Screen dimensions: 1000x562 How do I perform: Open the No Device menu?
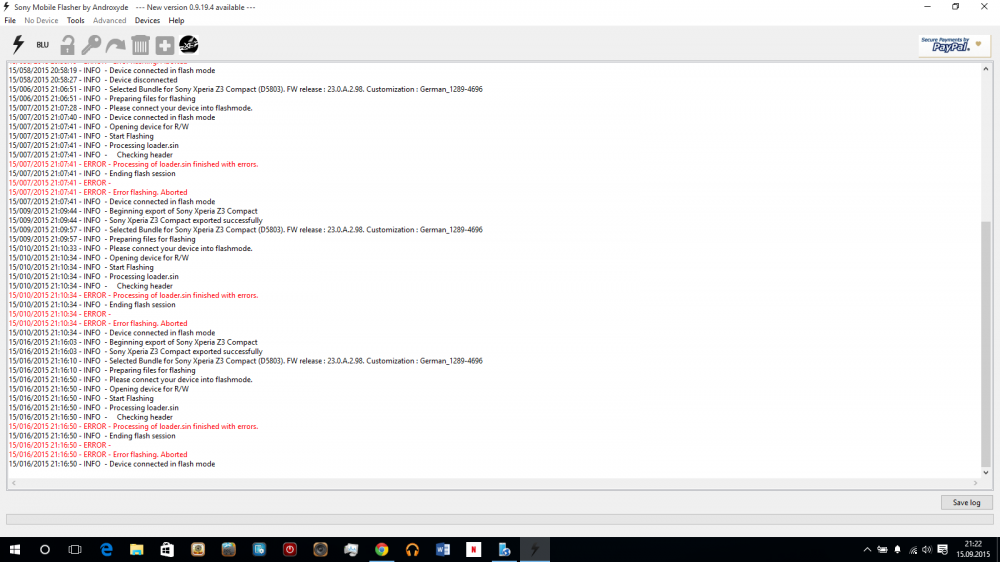click(x=41, y=20)
